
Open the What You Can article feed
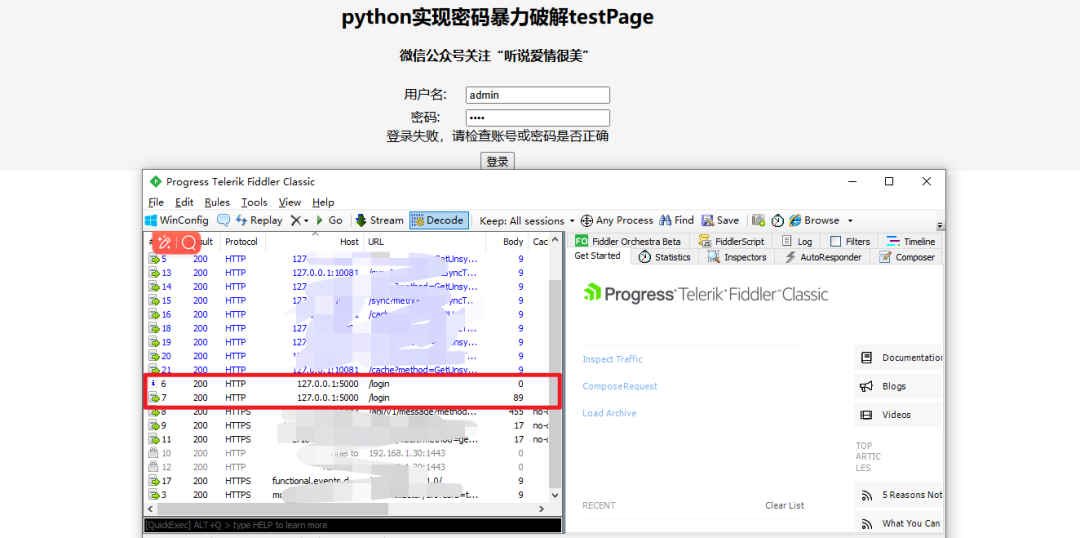tap(898, 523)
